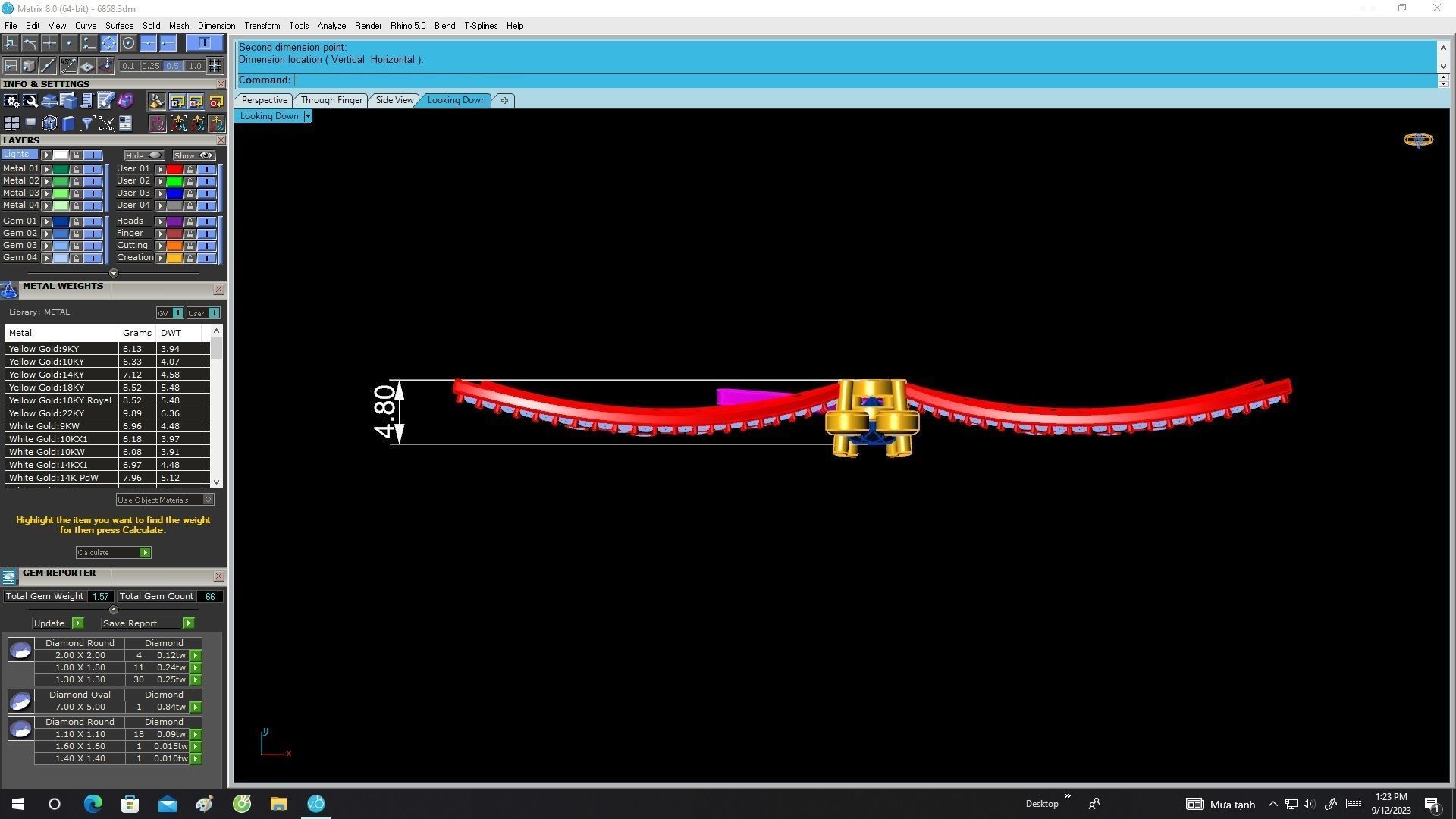The width and height of the screenshot is (1456, 819).
Task: Toggle lock on User 01 layer
Action: pyautogui.click(x=190, y=169)
